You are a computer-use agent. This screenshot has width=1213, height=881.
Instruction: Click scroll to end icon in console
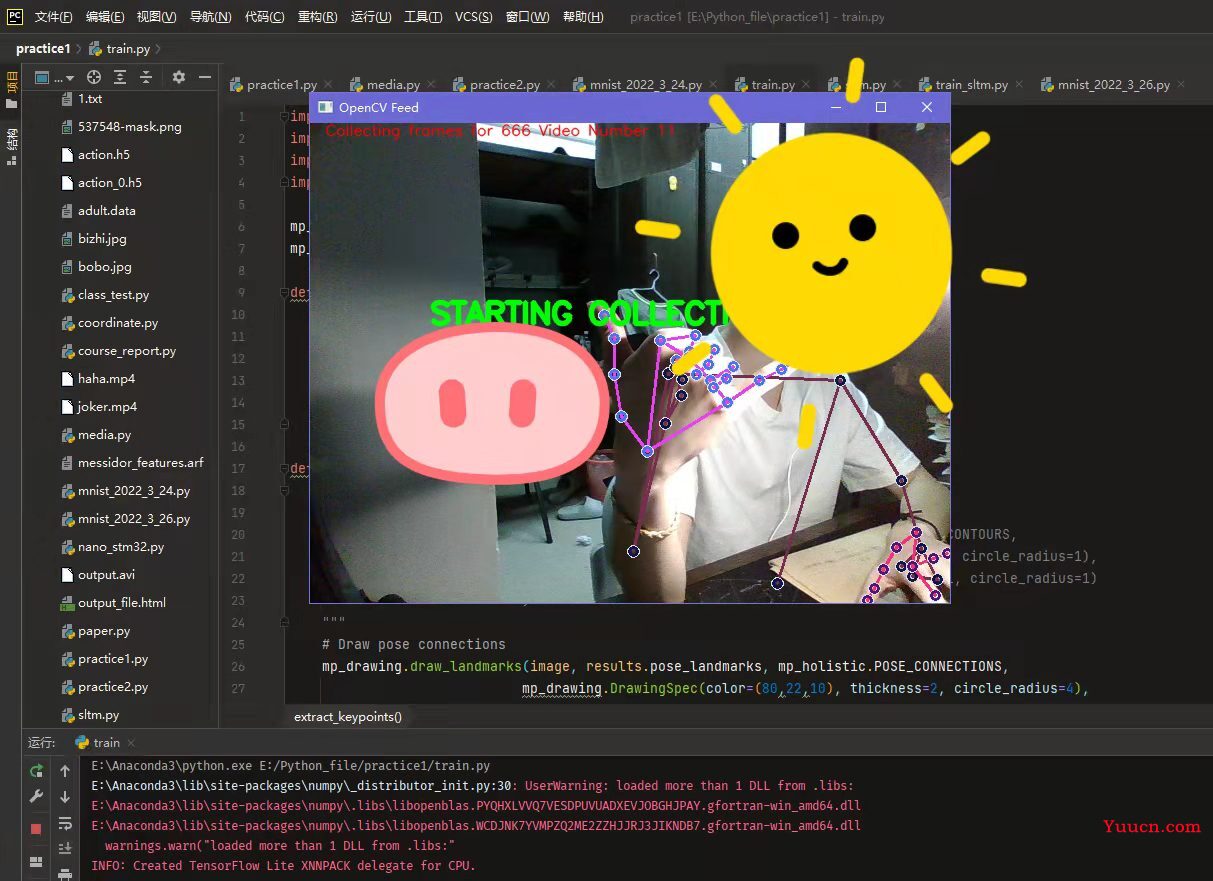65,848
